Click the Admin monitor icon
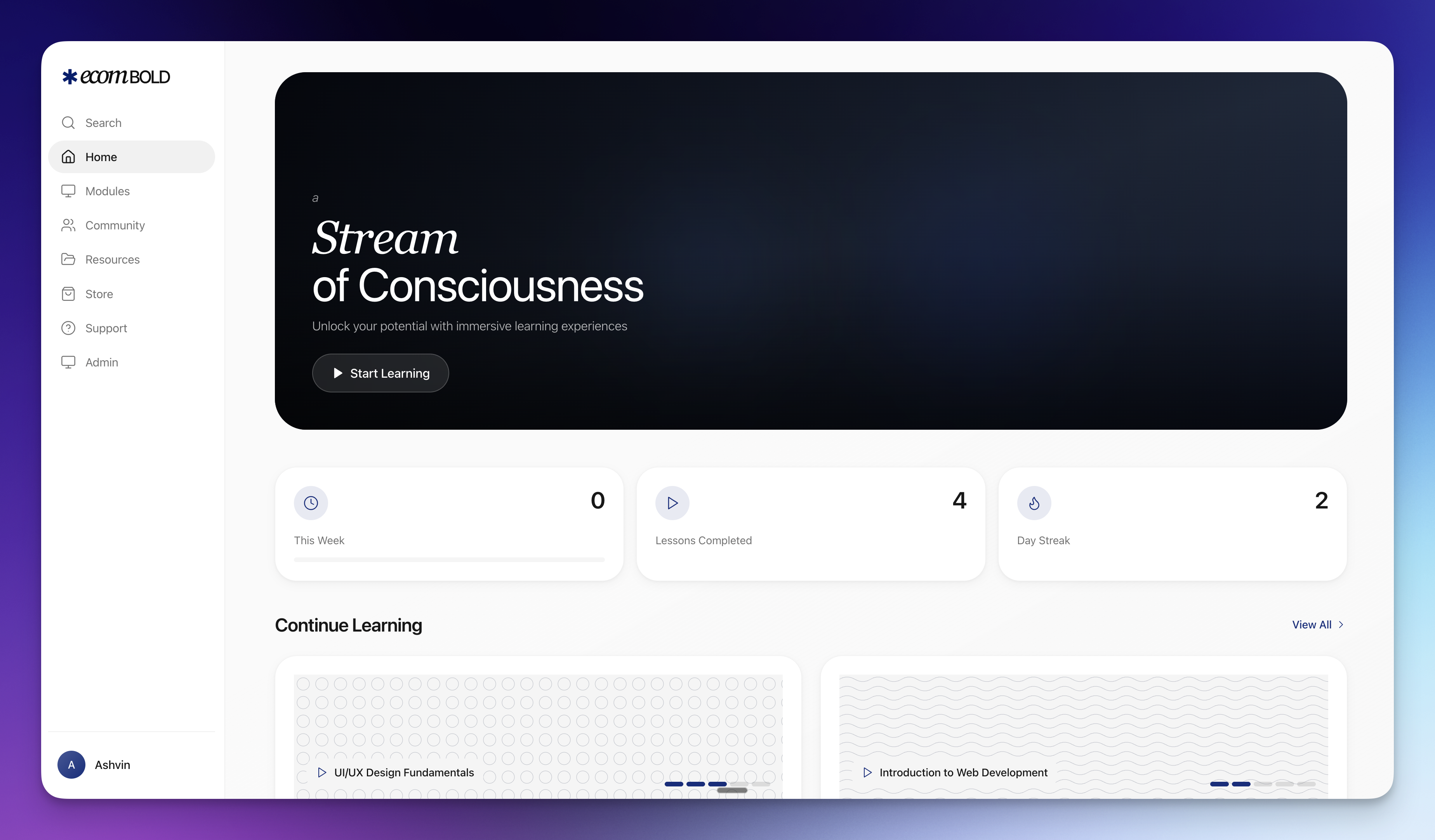 coord(68,362)
